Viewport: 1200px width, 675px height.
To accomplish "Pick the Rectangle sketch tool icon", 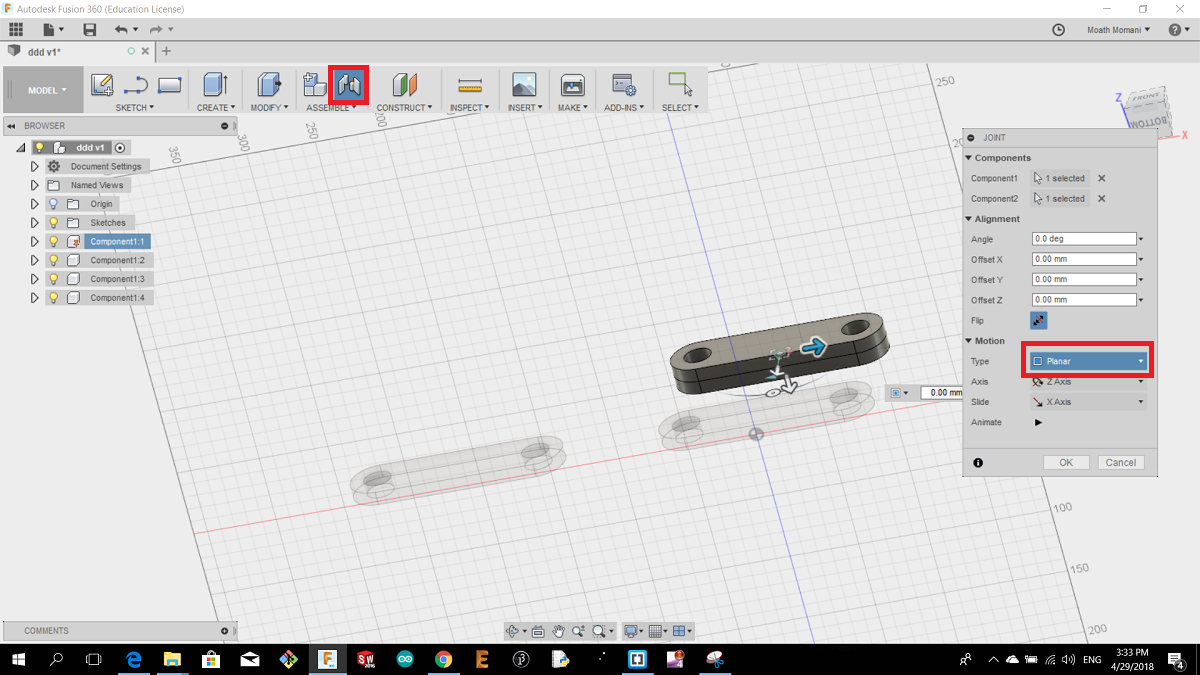I will point(169,85).
